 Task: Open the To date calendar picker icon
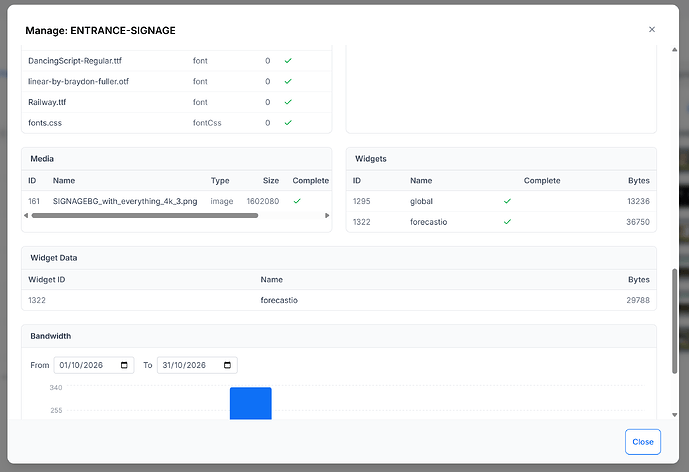click(227, 365)
